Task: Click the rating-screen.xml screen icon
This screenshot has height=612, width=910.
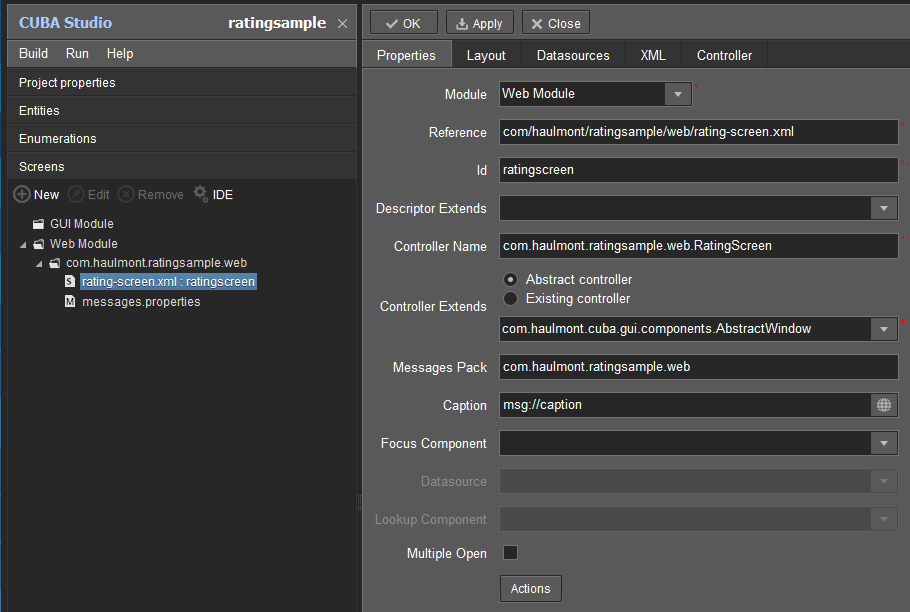Action: [x=70, y=282]
